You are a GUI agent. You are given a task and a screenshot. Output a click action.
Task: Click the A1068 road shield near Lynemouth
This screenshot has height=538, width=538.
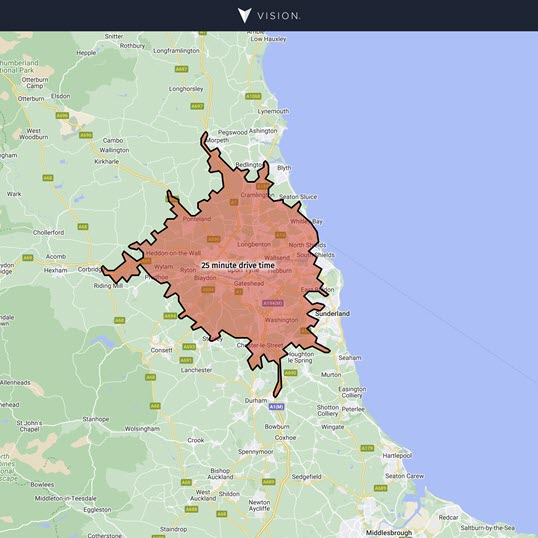pyautogui.click(x=253, y=96)
